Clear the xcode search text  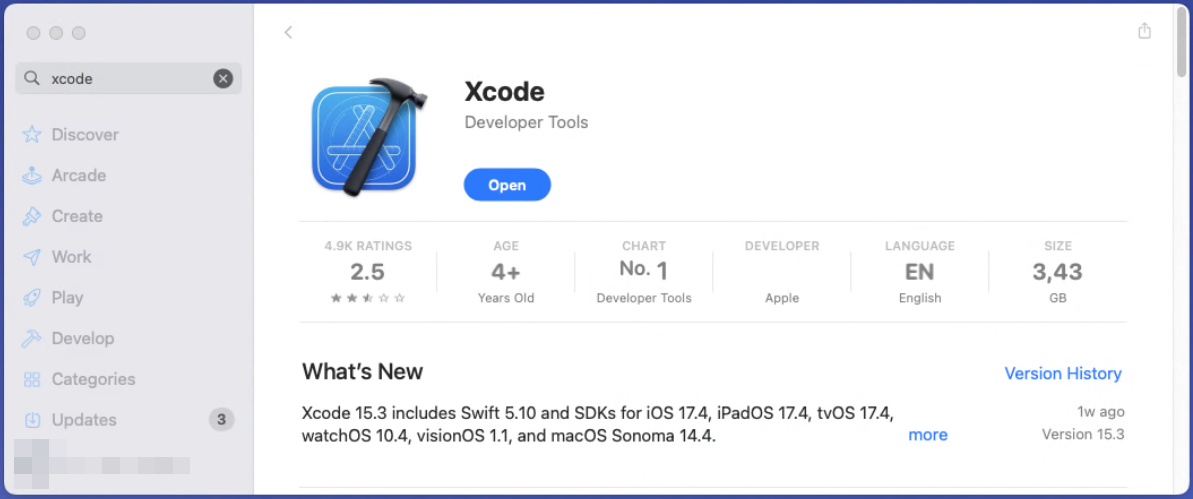(x=223, y=78)
